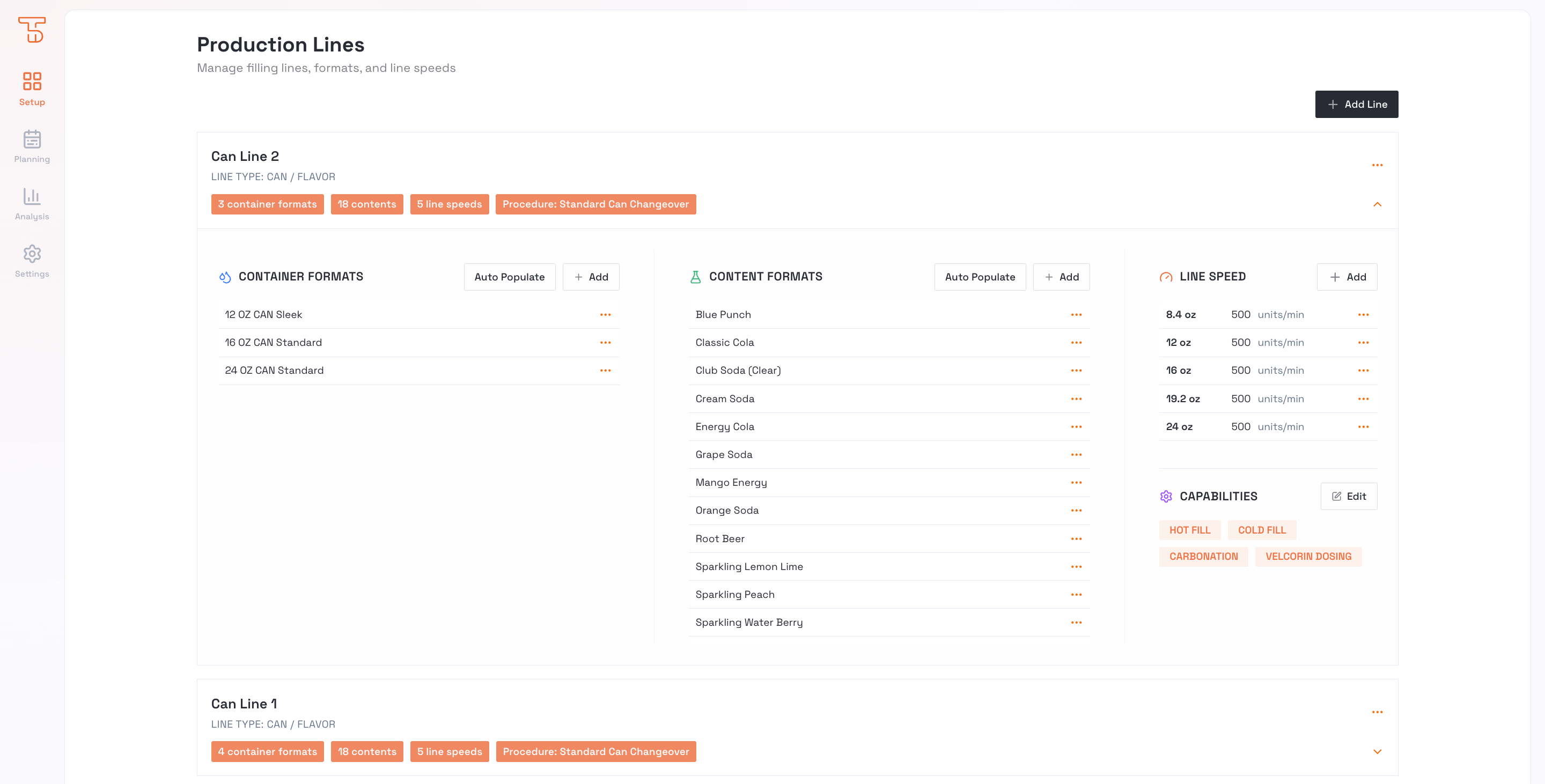Click the app logo in sidebar
The height and width of the screenshot is (784, 1545).
click(x=32, y=29)
